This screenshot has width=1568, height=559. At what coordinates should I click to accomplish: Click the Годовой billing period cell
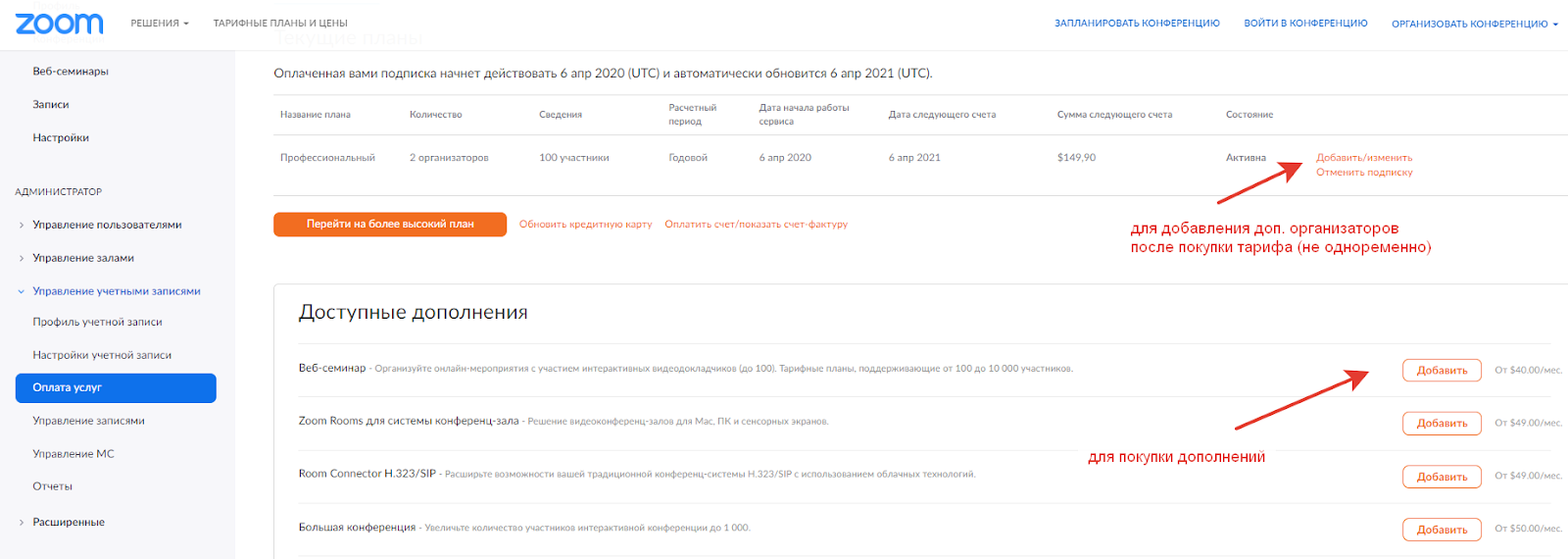(688, 158)
